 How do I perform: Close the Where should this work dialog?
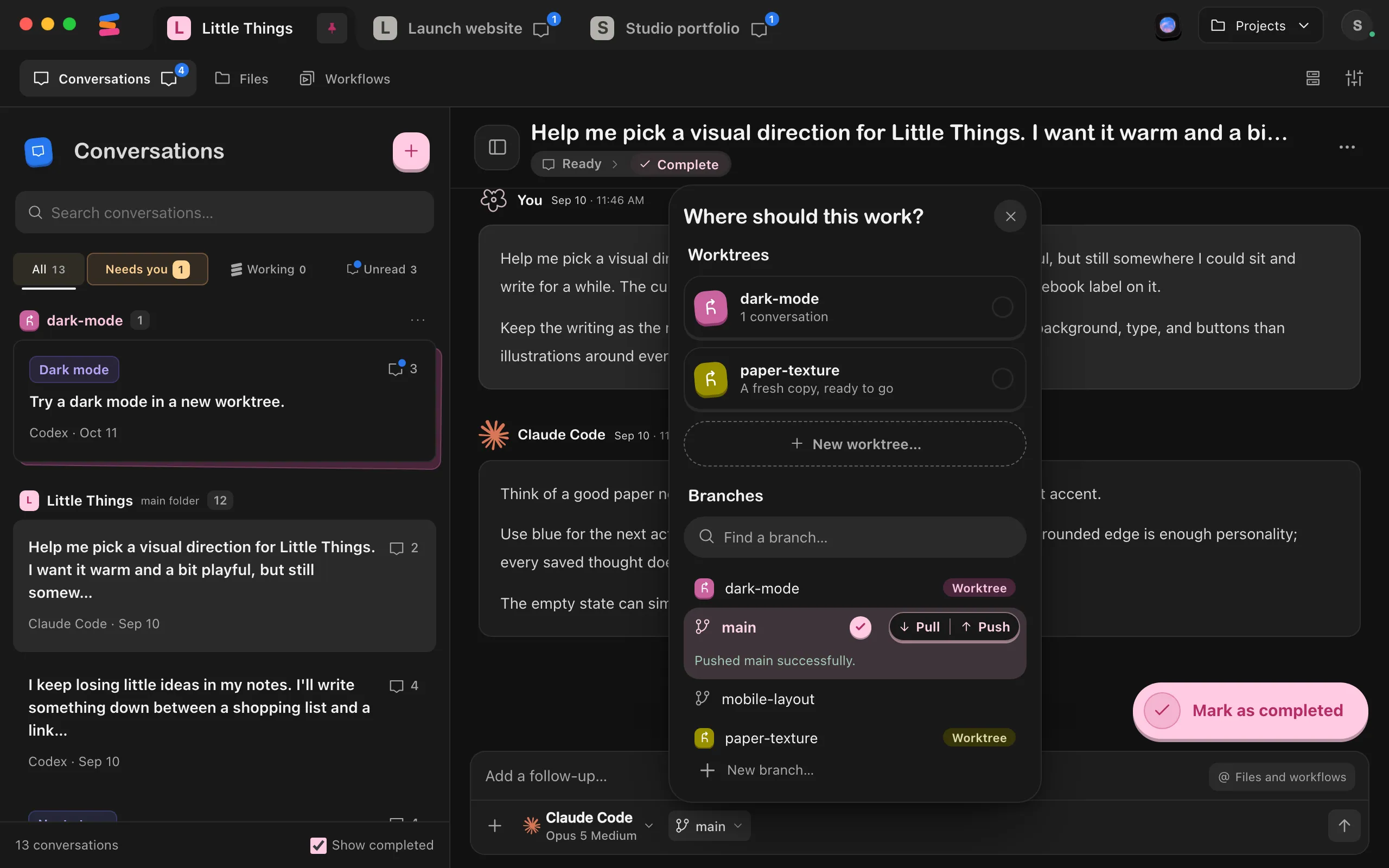(1010, 216)
